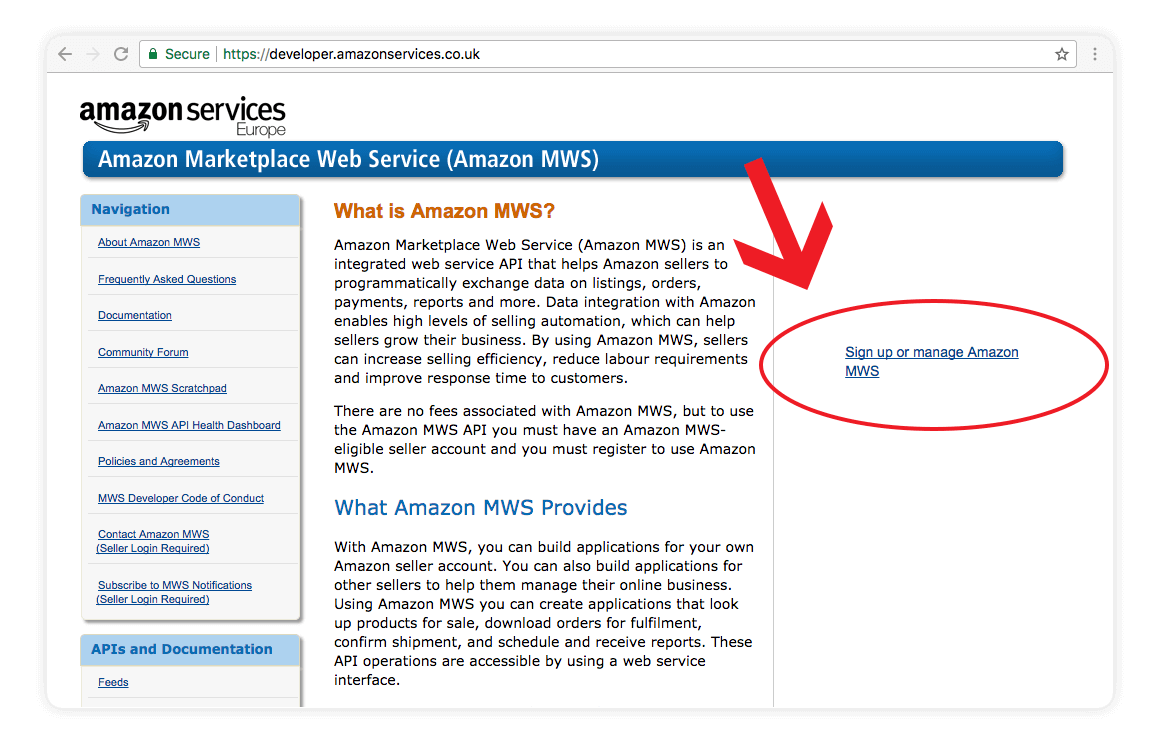Open Amazon MWS Scratchpad link
The width and height of the screenshot is (1160, 744).
pos(162,388)
